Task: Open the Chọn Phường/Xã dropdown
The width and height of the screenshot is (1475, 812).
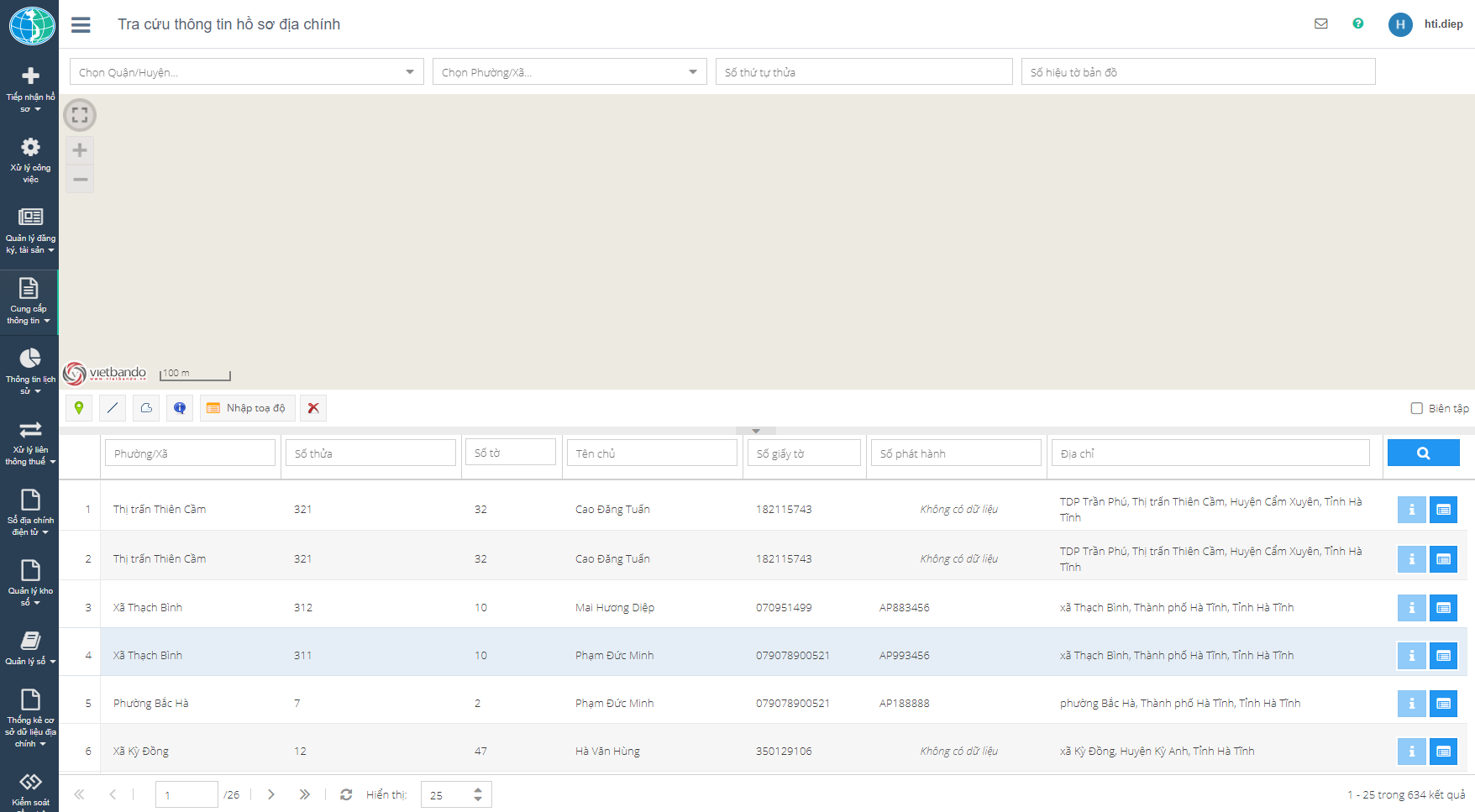Action: (569, 72)
